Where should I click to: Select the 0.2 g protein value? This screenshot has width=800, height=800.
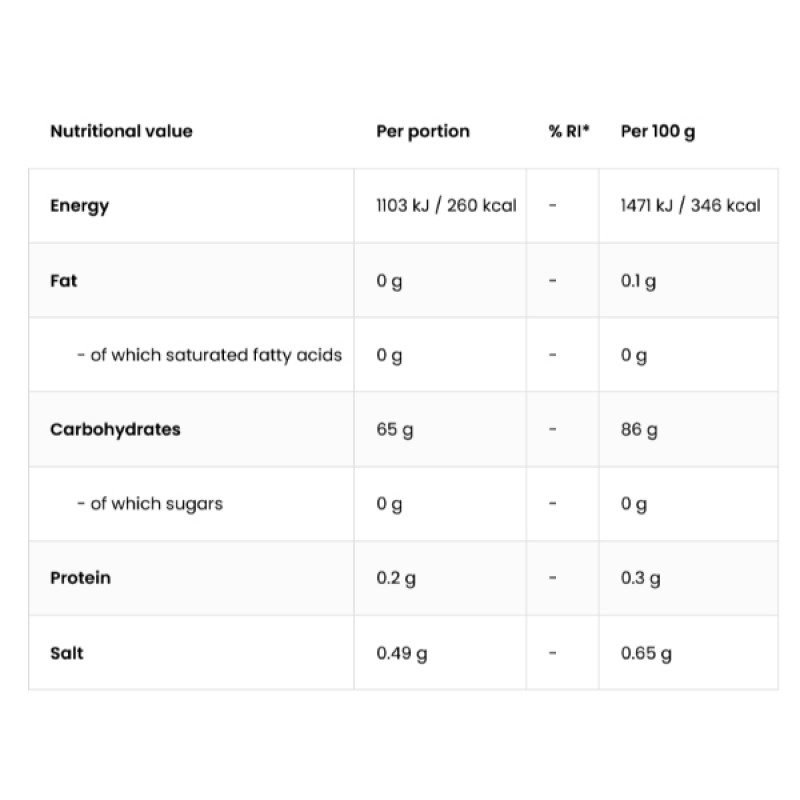396,578
